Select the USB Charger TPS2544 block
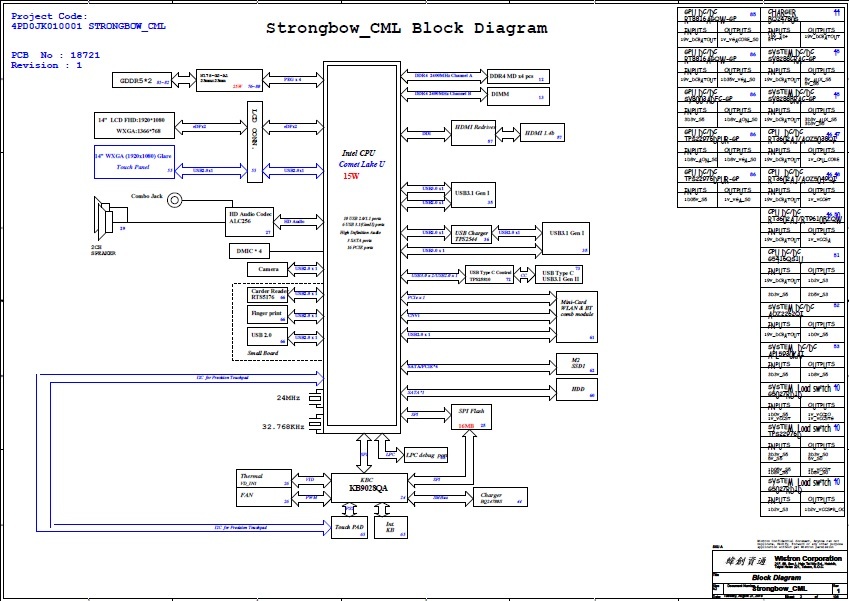This screenshot has width=849, height=601. 472,234
